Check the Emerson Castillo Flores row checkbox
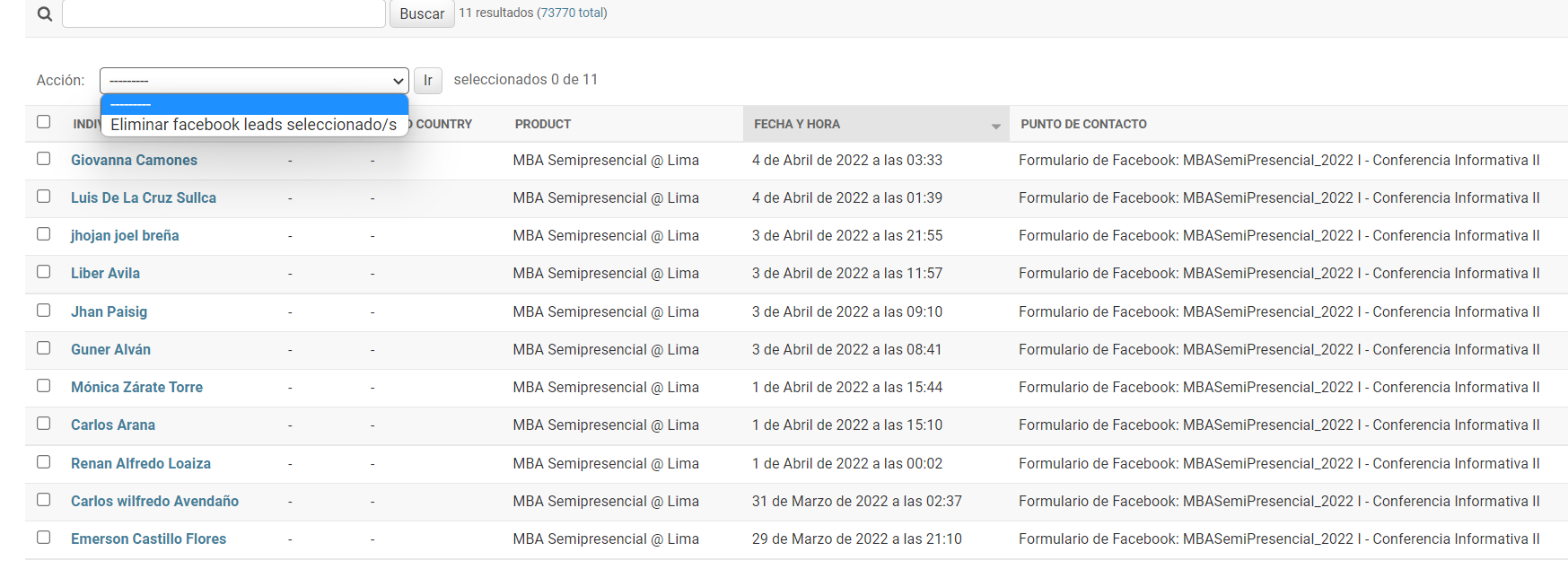The image size is (1568, 578). click(43, 537)
